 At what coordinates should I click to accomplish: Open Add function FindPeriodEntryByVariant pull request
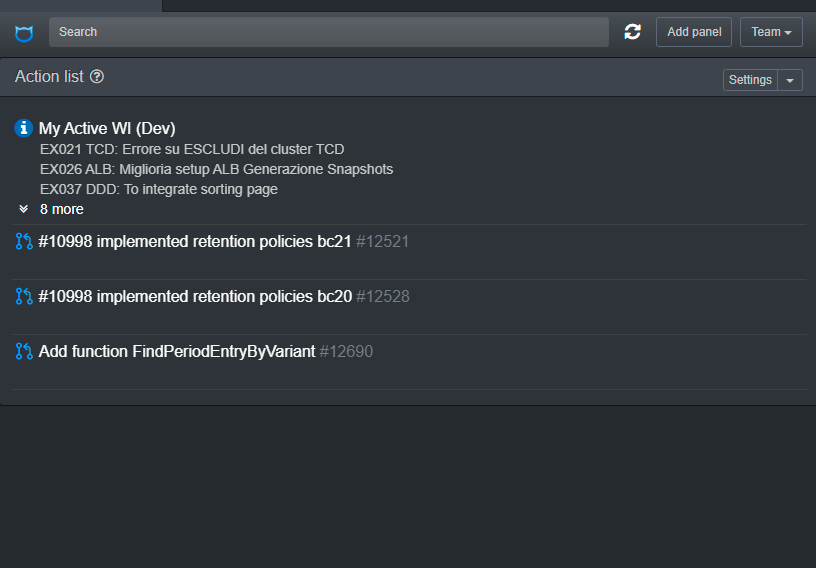[177, 351]
